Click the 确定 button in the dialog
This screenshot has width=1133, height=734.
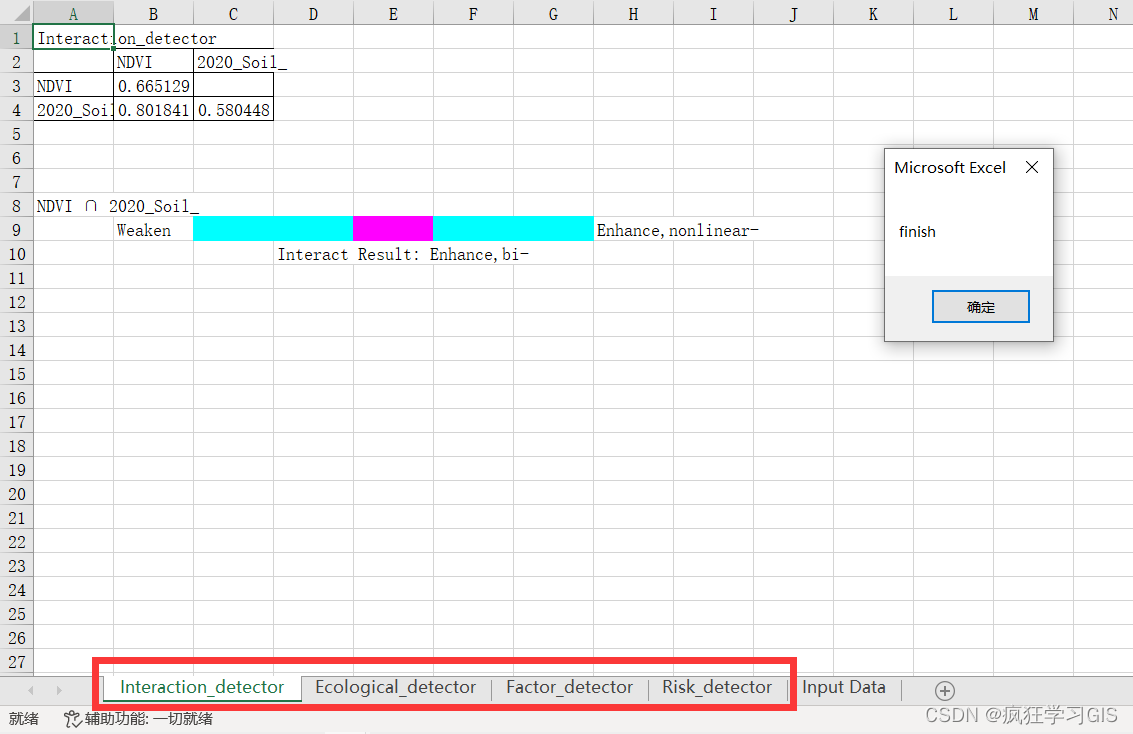(x=981, y=307)
